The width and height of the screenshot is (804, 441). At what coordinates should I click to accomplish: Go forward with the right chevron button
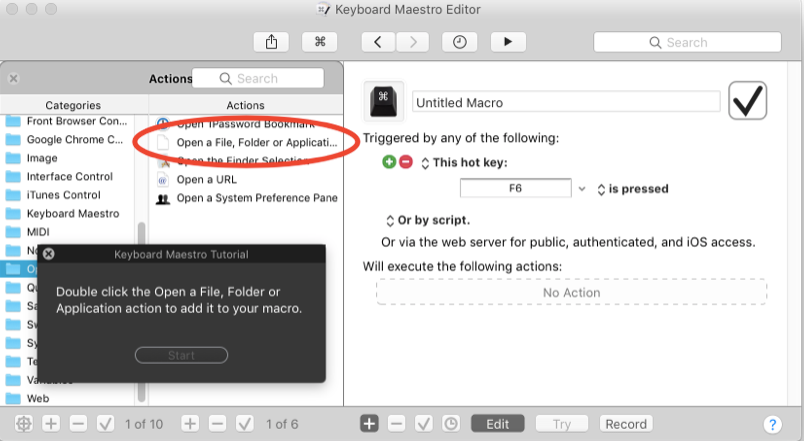coord(413,42)
